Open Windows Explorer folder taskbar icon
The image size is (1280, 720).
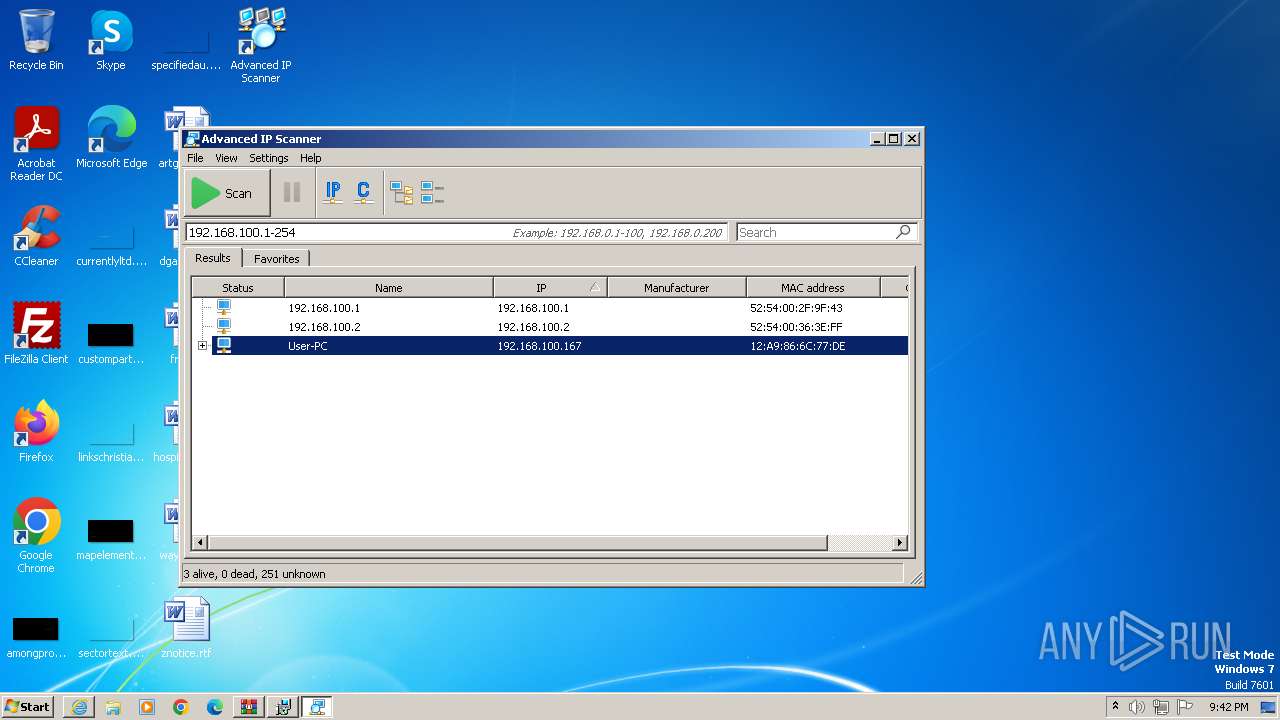(x=113, y=707)
